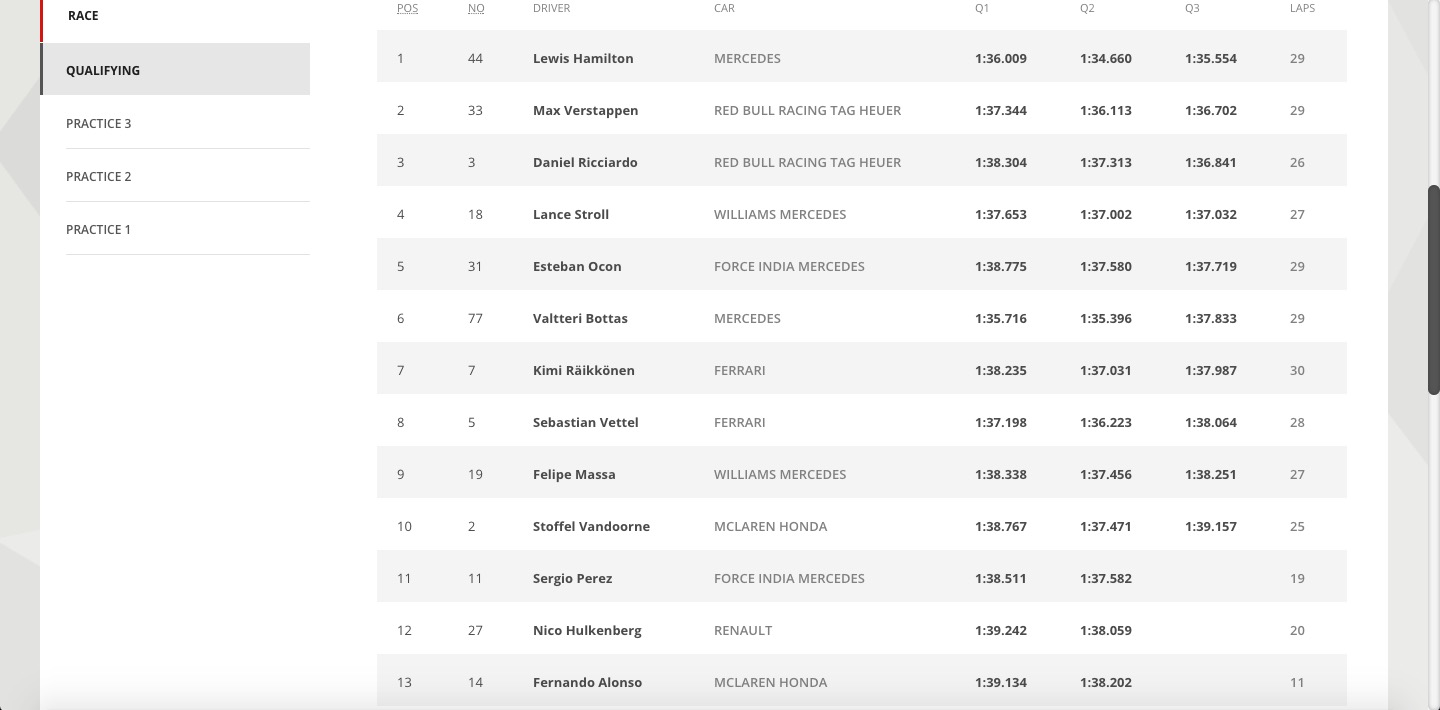
Task: Sort the table by the POS column
Action: (407, 8)
